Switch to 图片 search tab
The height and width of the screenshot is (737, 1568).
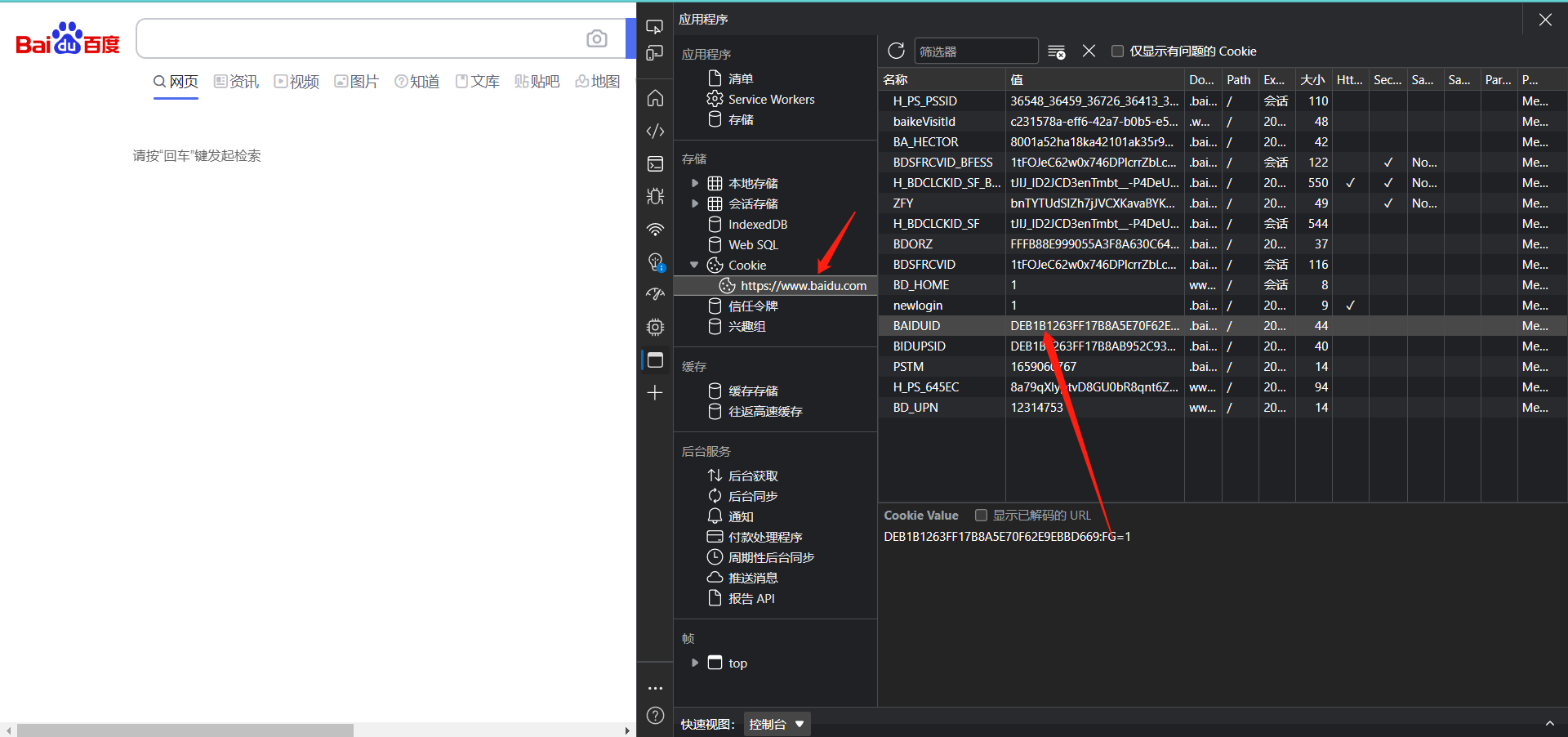357,81
